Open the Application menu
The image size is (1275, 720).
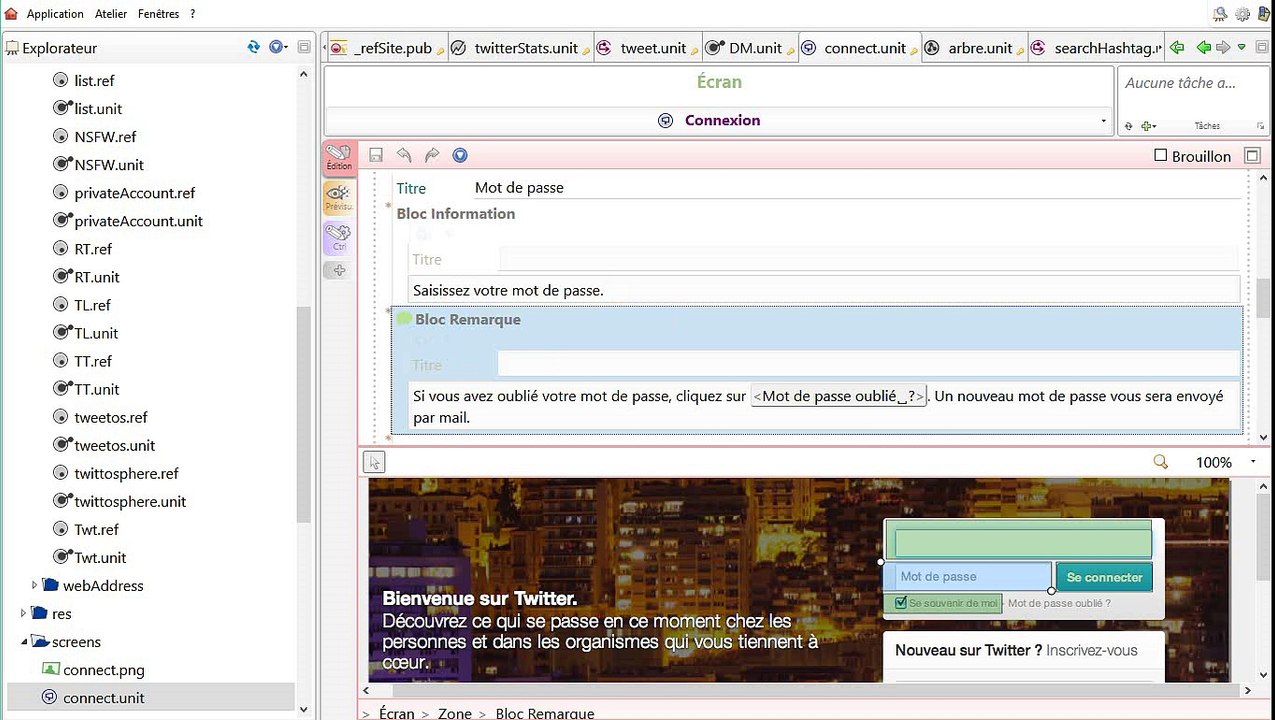tap(55, 14)
